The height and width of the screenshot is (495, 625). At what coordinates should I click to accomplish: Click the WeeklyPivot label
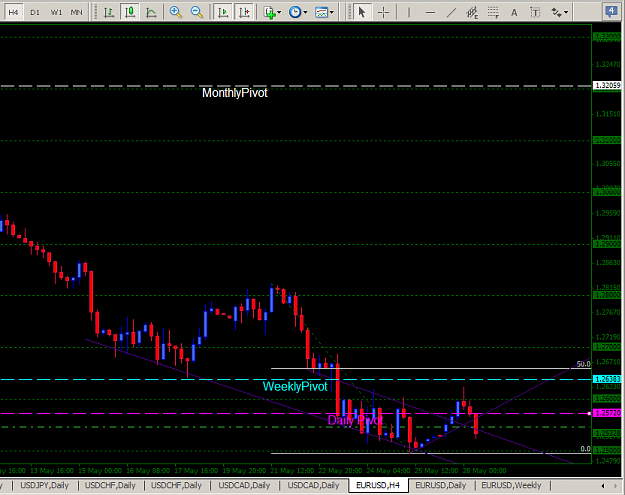295,386
